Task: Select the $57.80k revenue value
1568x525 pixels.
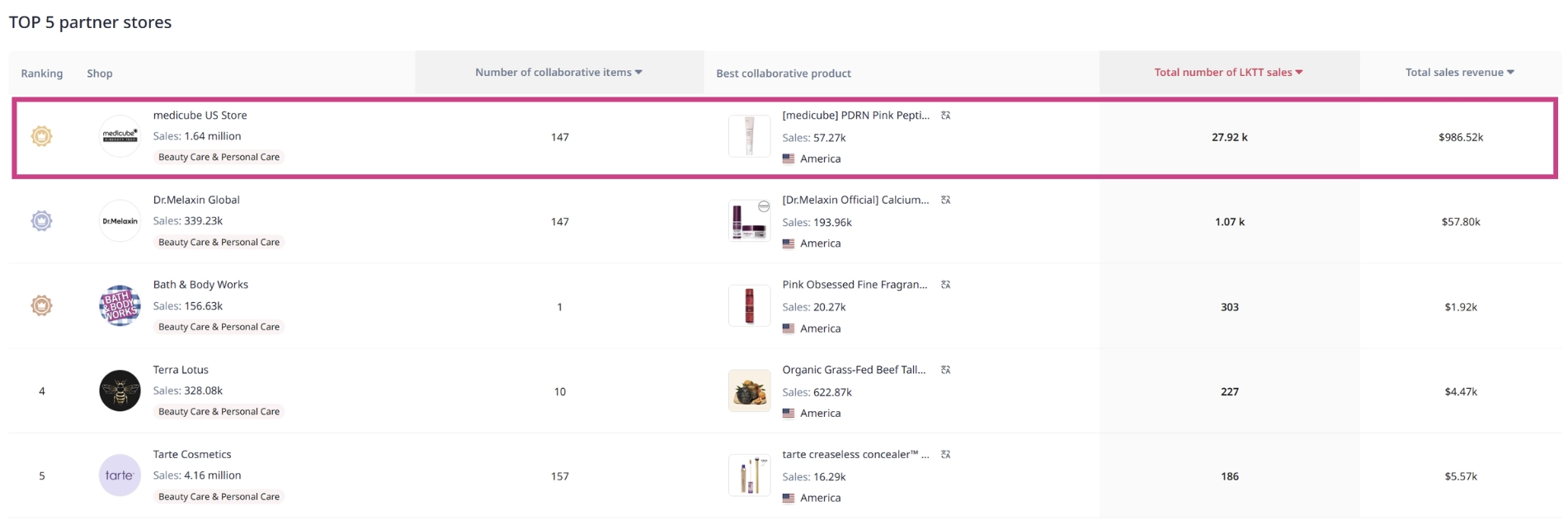Action: tap(1461, 222)
